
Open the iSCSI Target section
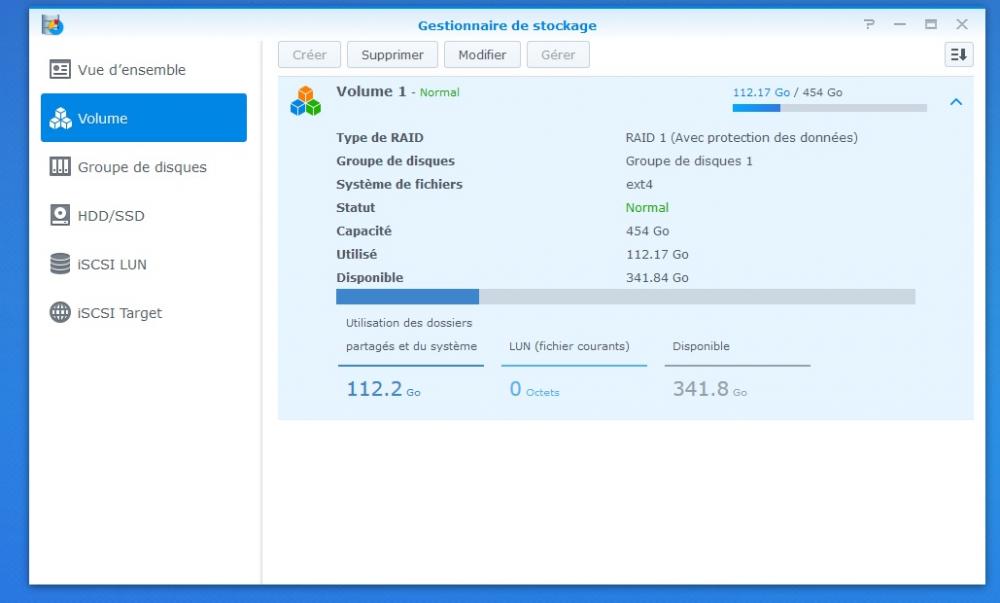tap(120, 313)
